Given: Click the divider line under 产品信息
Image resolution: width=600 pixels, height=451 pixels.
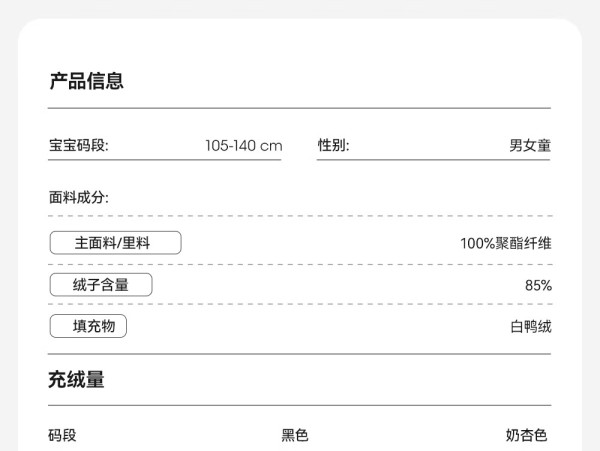Looking at the screenshot, I should pos(299,108).
